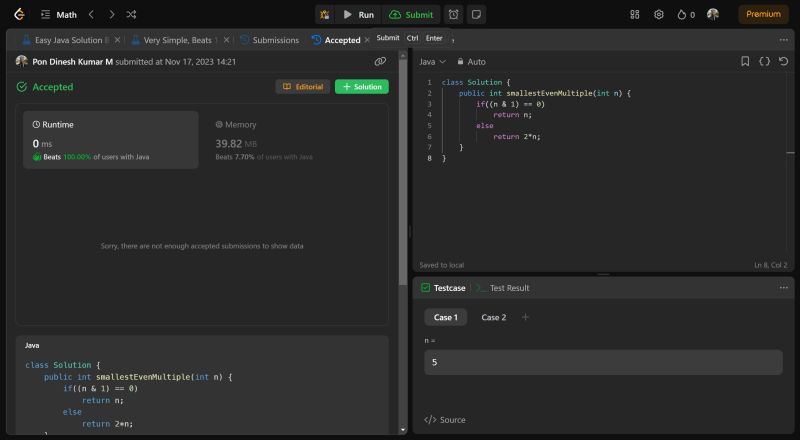Open the settings gear
Screen dimensions: 800x440
(x=659, y=15)
